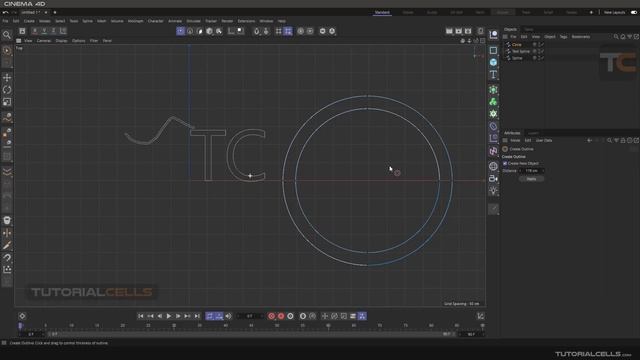Open the search magnifier at top left
The width and height of the screenshot is (640, 360).
[7, 35]
